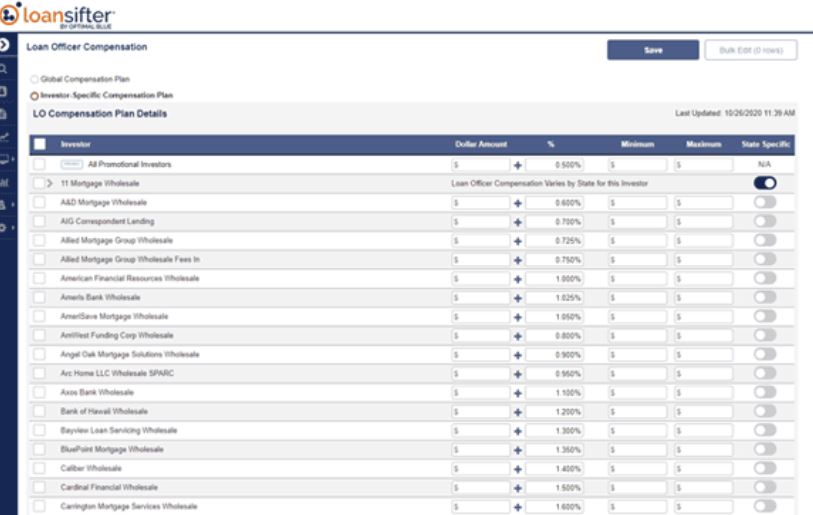Check the select-all checkbox in the table header
The width and height of the screenshot is (813, 515).
pyautogui.click(x=39, y=144)
